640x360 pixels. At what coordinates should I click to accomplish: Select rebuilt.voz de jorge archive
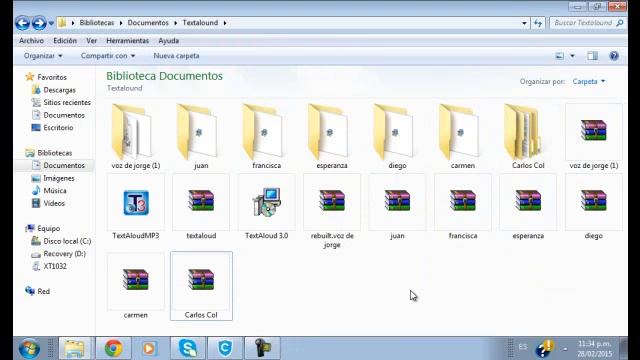[x=332, y=211]
